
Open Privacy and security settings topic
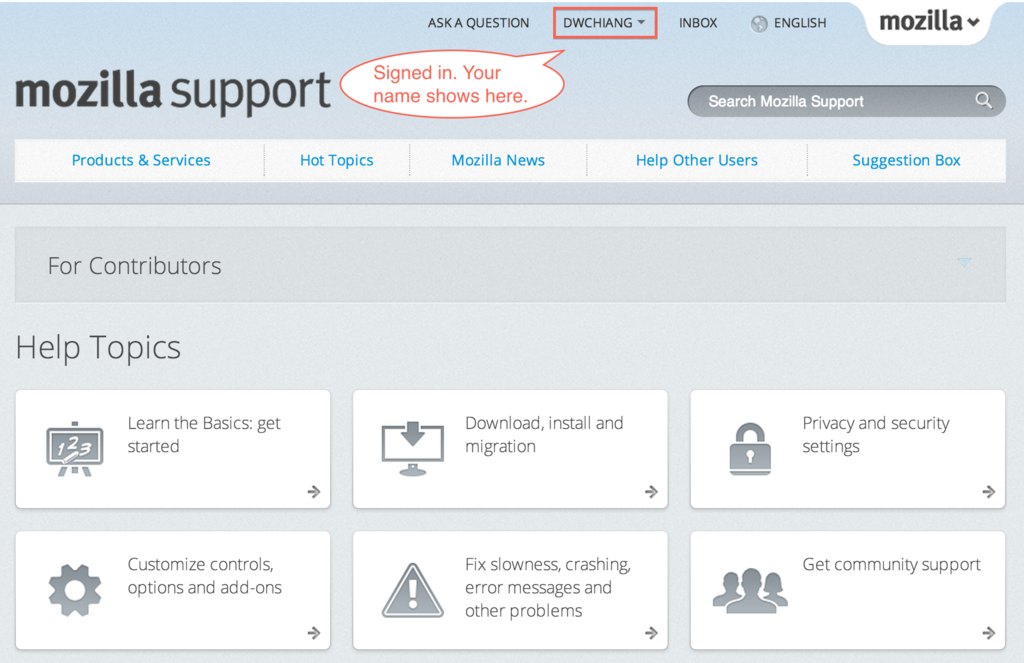pyautogui.click(x=848, y=449)
